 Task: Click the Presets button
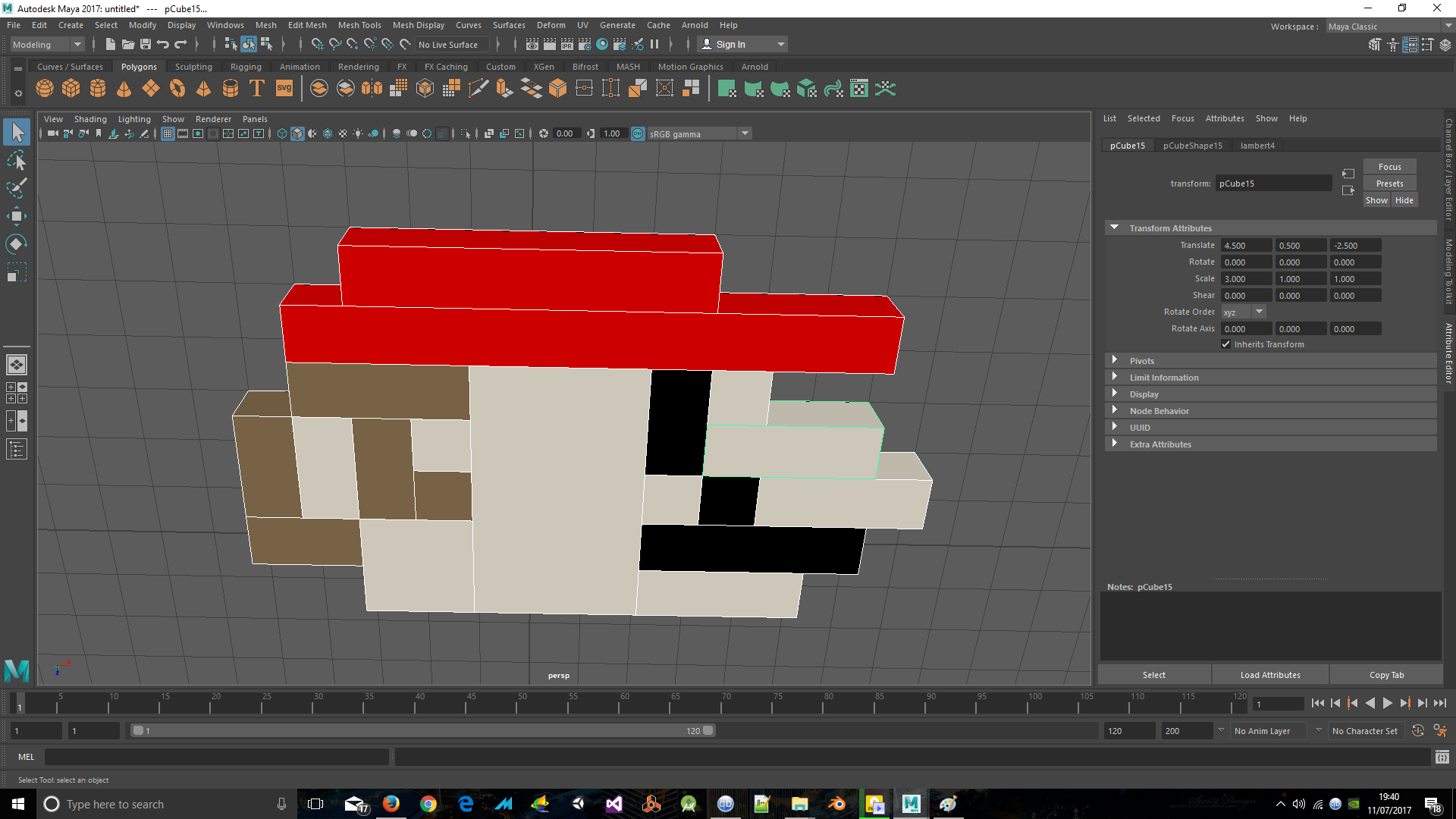[x=1389, y=184]
